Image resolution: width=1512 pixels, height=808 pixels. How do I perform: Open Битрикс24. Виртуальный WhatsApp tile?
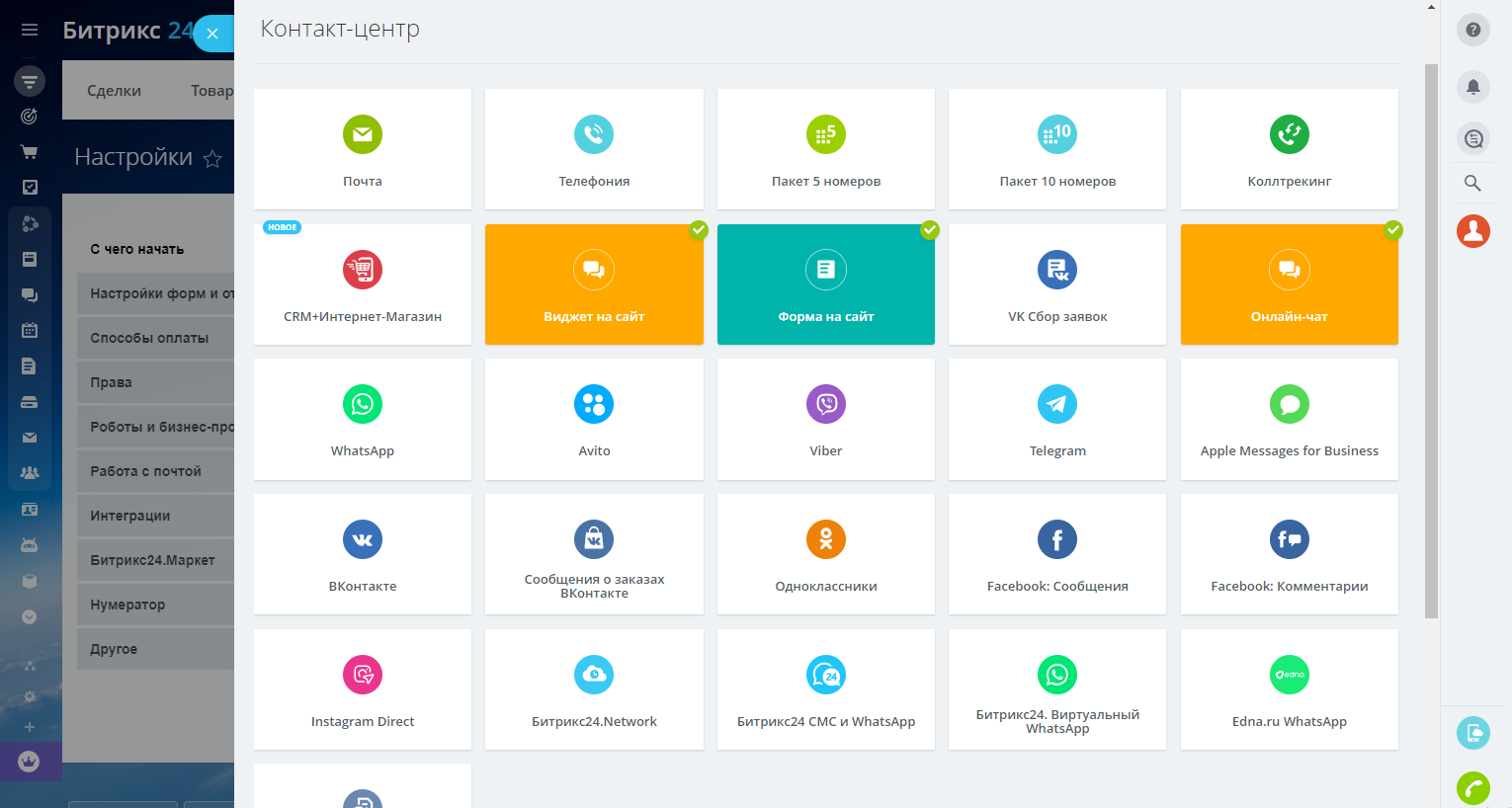[1057, 689]
